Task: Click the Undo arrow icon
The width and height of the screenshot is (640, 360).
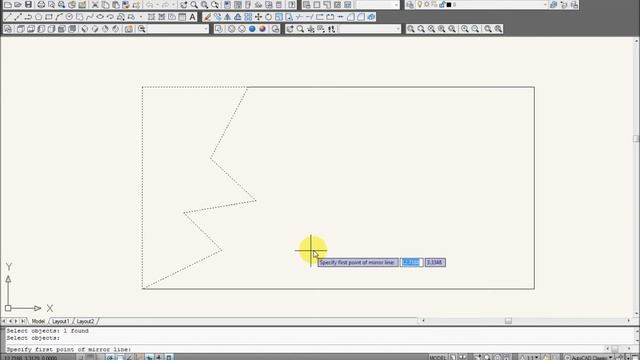Action: pyautogui.click(x=150, y=5)
